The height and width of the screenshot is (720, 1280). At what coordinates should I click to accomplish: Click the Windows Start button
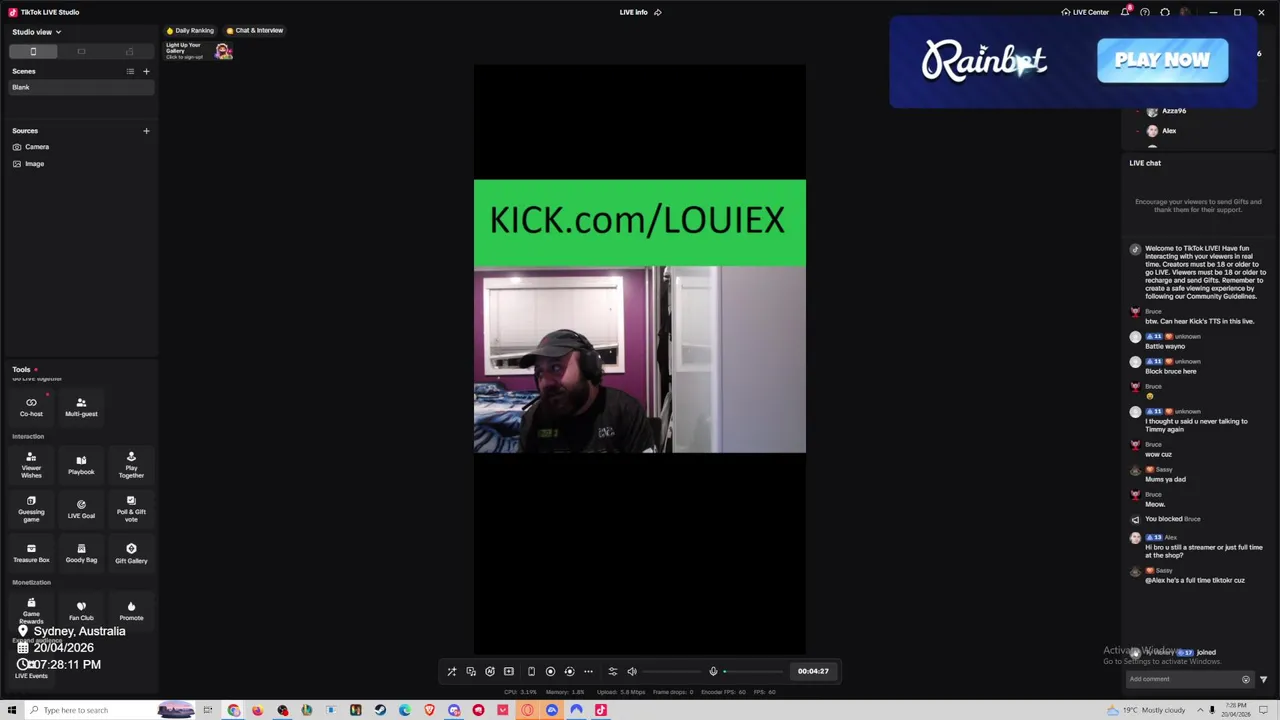point(12,710)
